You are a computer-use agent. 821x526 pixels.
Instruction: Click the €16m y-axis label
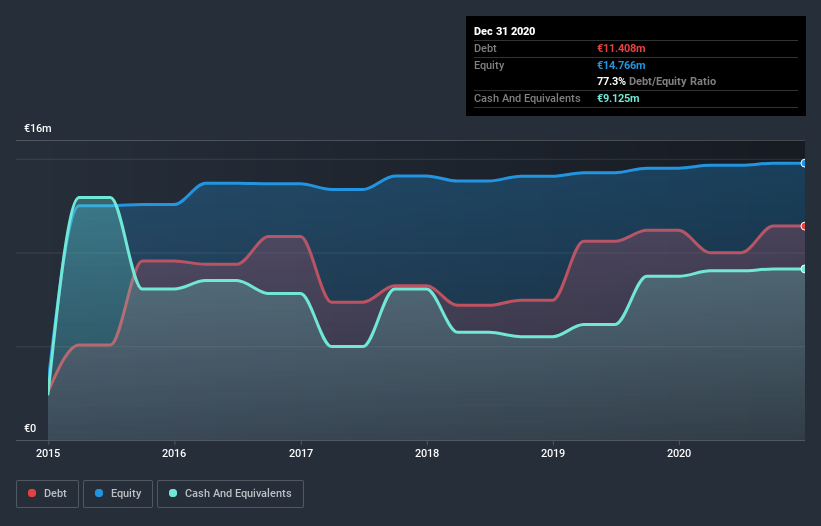pyautogui.click(x=38, y=129)
